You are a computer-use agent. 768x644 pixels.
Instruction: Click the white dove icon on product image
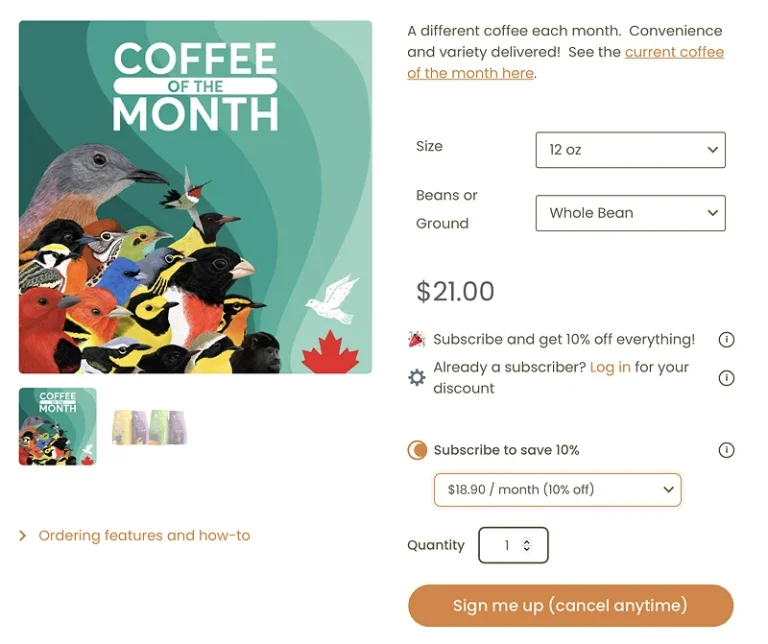click(332, 299)
